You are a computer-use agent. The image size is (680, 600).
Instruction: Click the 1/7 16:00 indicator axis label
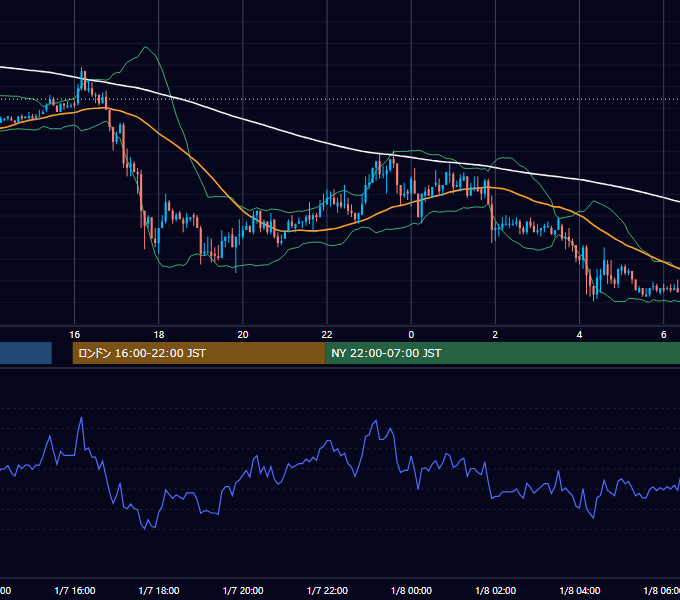tap(75, 590)
